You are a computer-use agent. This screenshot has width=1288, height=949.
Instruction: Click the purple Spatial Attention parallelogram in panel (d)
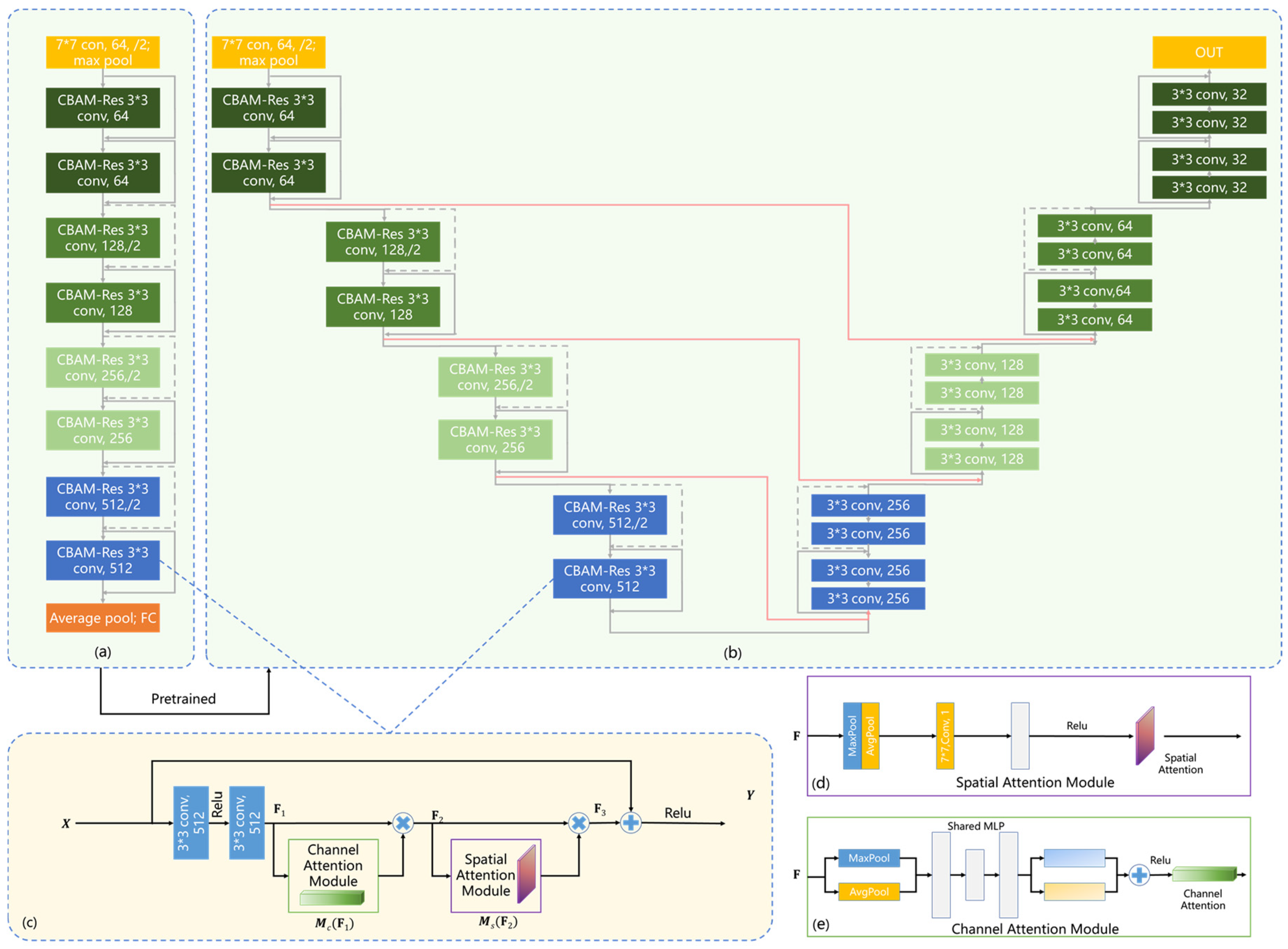[1144, 736]
